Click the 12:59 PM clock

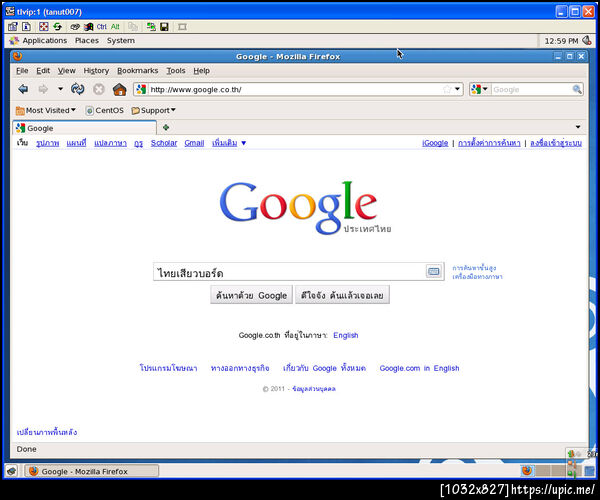[x=561, y=41]
